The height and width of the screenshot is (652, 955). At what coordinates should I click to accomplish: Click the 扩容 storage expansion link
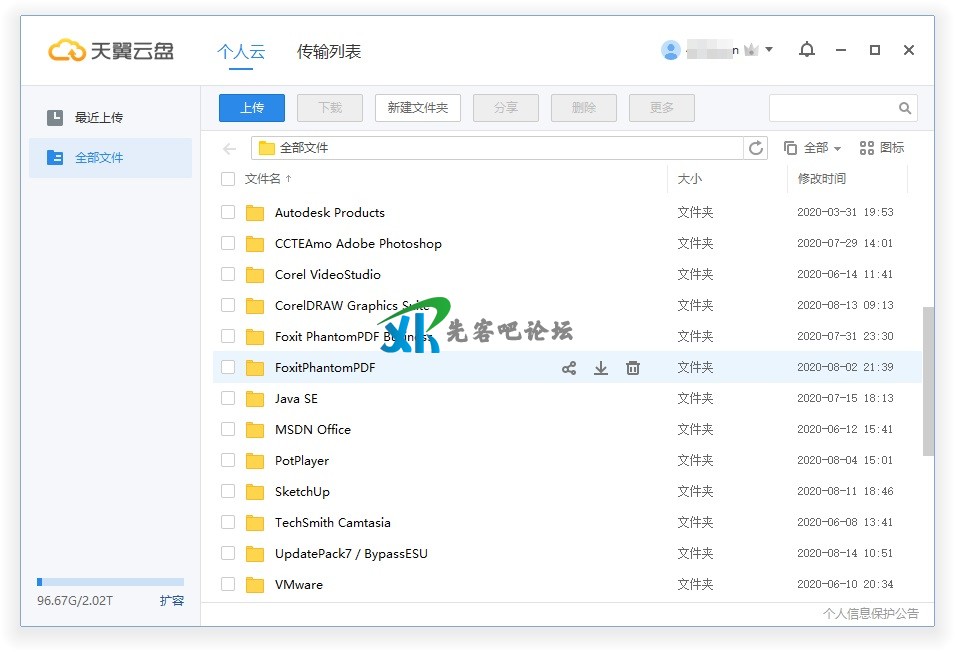(172, 601)
